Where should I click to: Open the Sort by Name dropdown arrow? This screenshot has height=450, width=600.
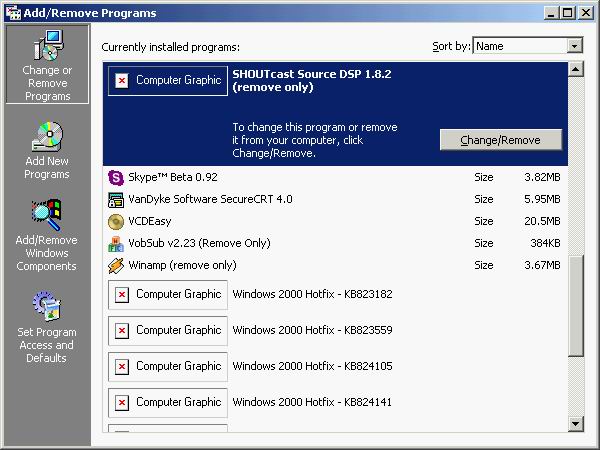click(x=574, y=46)
